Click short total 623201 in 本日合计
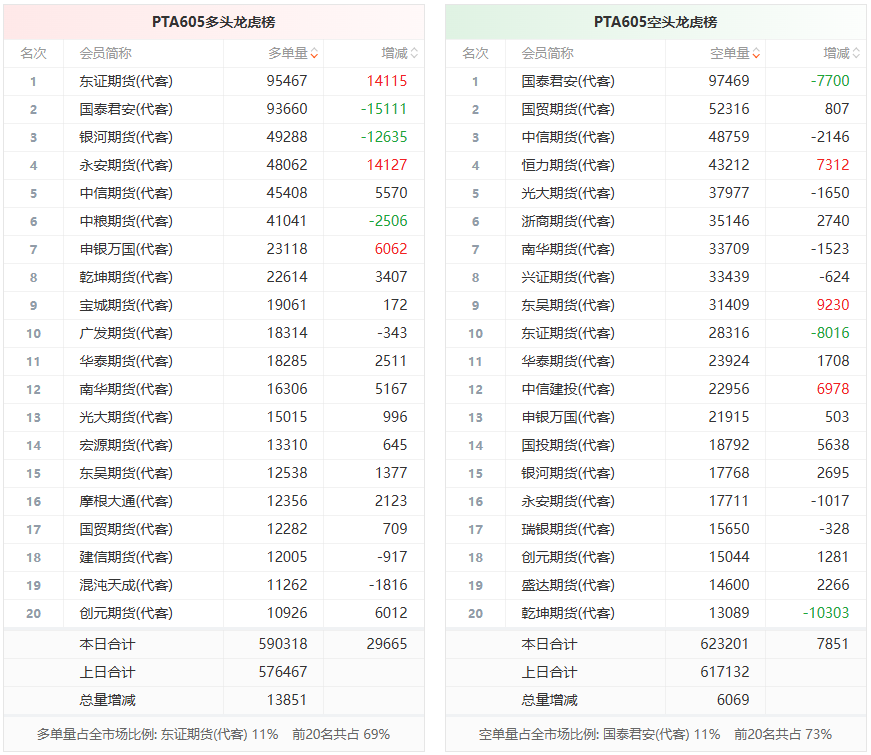The image size is (871, 755). coord(725,644)
